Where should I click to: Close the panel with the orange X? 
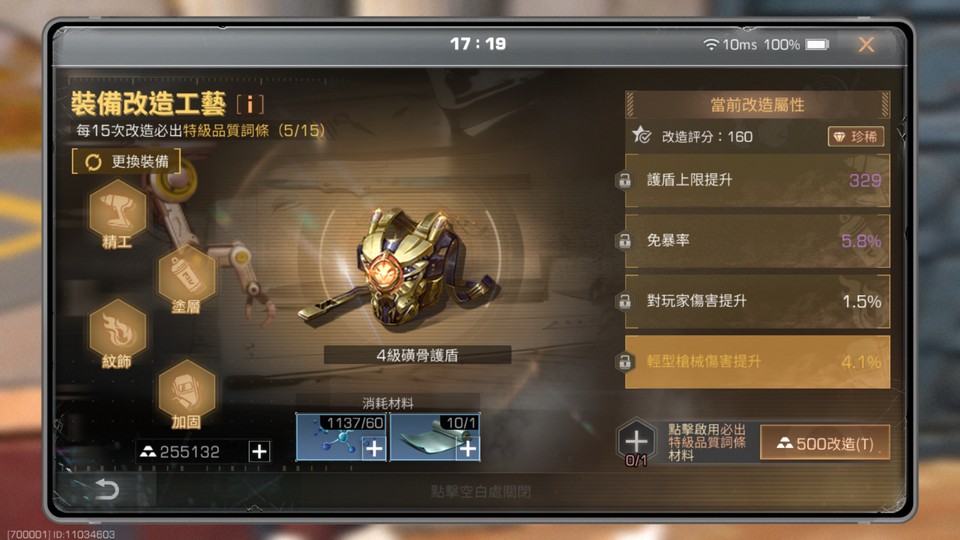tap(866, 45)
